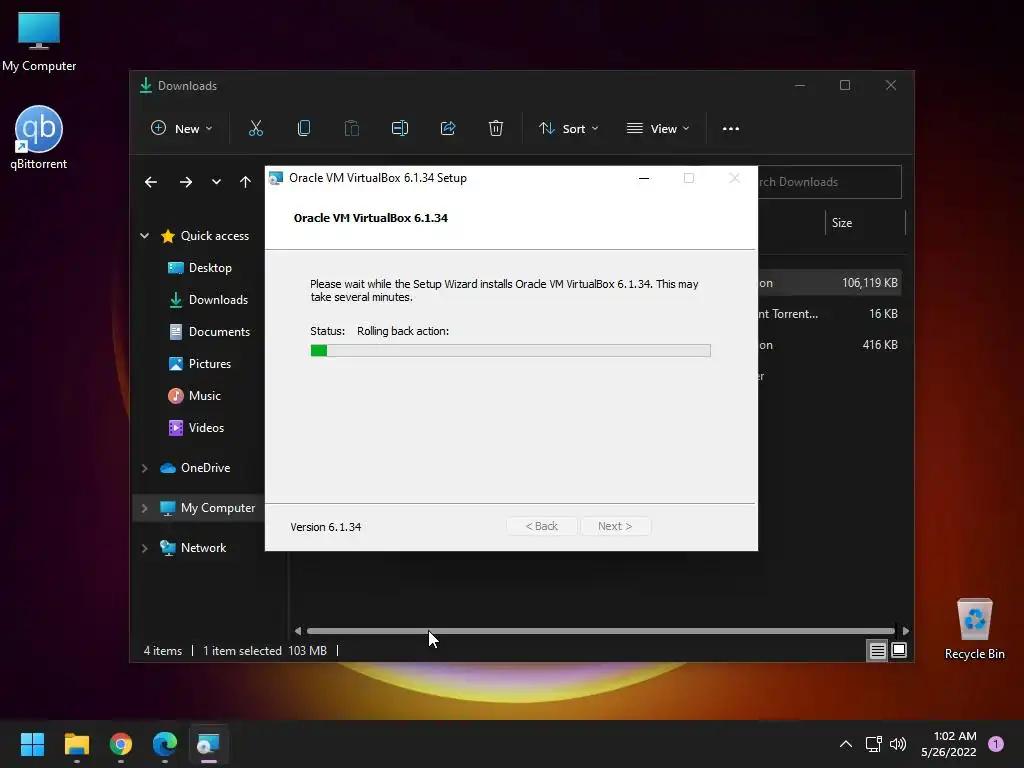Minimize the VirtualBox Setup dialog

coord(644,178)
